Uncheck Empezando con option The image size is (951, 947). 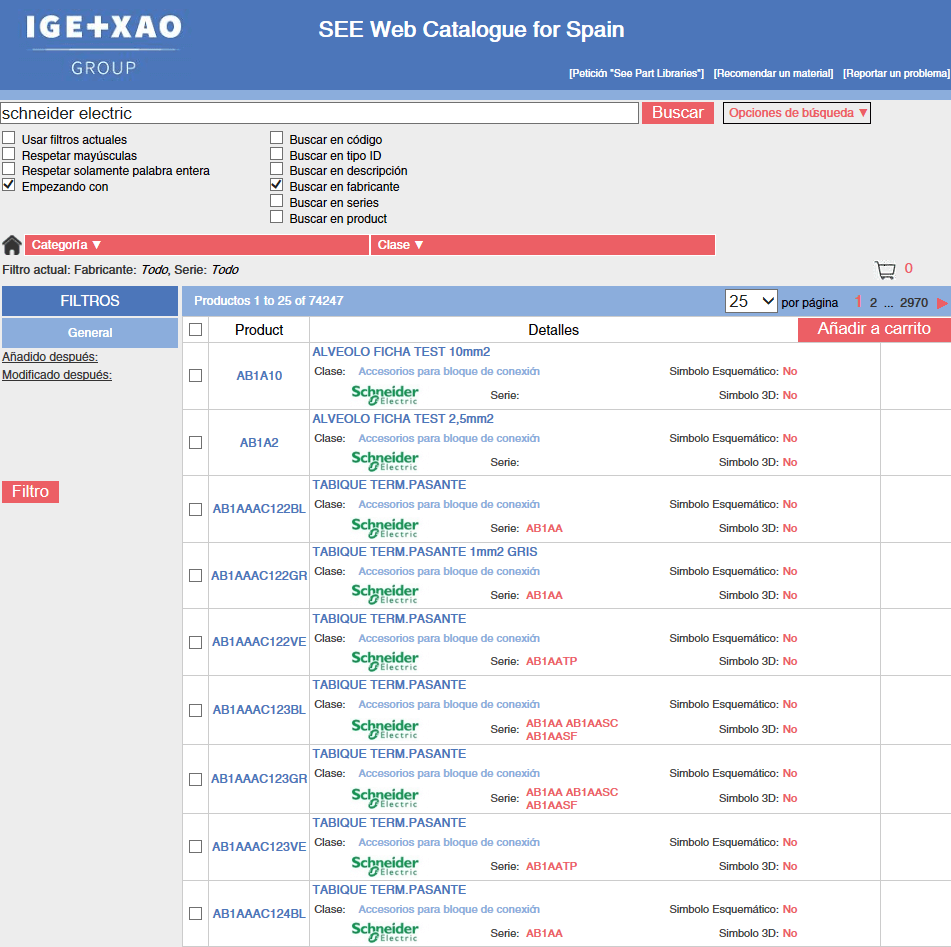coord(8,184)
